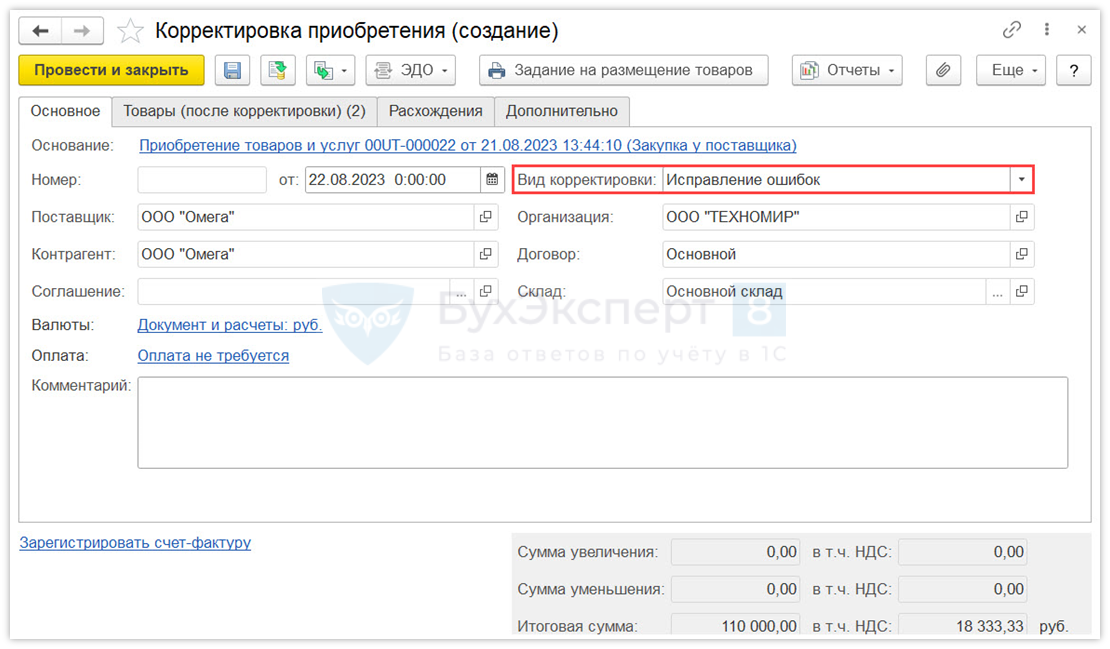This screenshot has width=1110, height=649.
Task: Switch to Товары (после корректировки) (2) tab
Action: (244, 111)
